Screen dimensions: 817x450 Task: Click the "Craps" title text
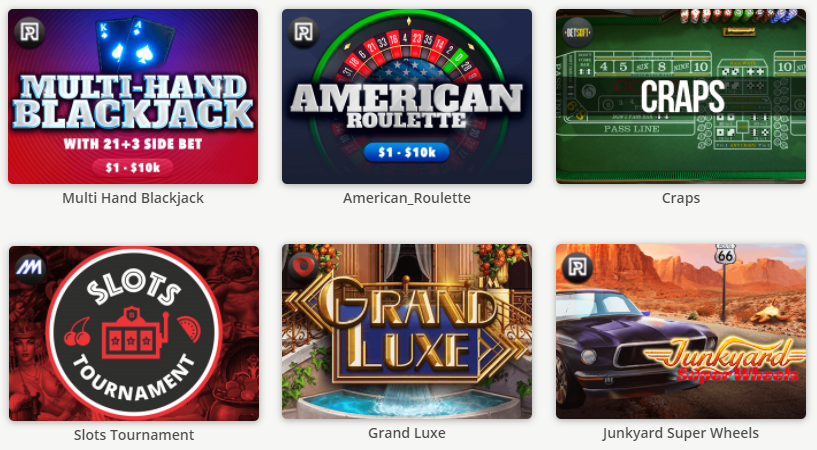(x=681, y=198)
